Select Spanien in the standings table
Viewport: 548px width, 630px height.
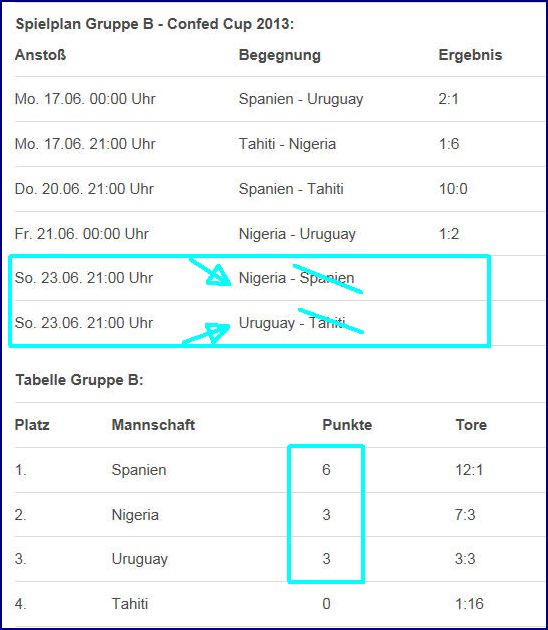tap(139, 470)
